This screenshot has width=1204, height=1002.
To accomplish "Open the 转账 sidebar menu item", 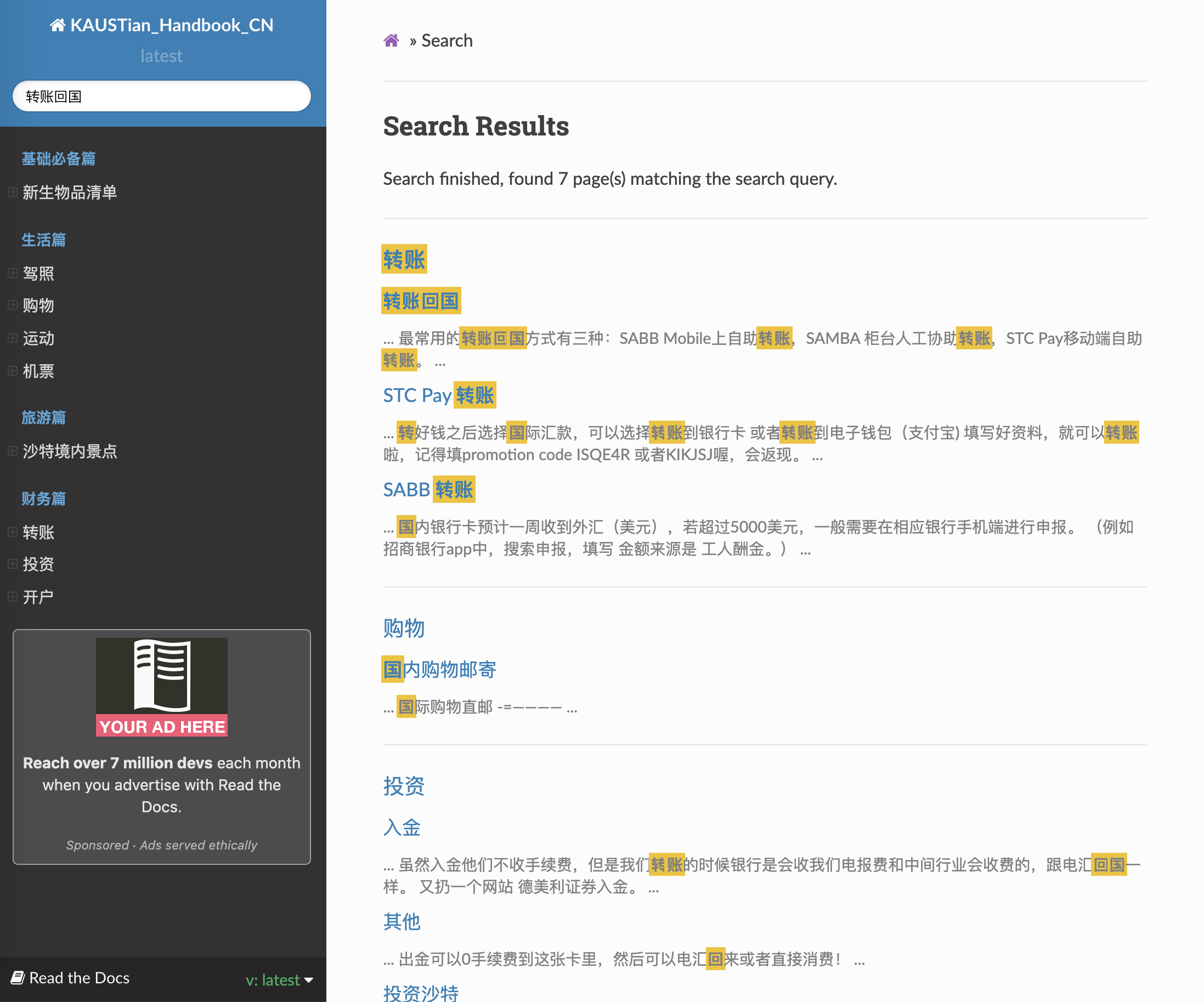I will (x=38, y=533).
